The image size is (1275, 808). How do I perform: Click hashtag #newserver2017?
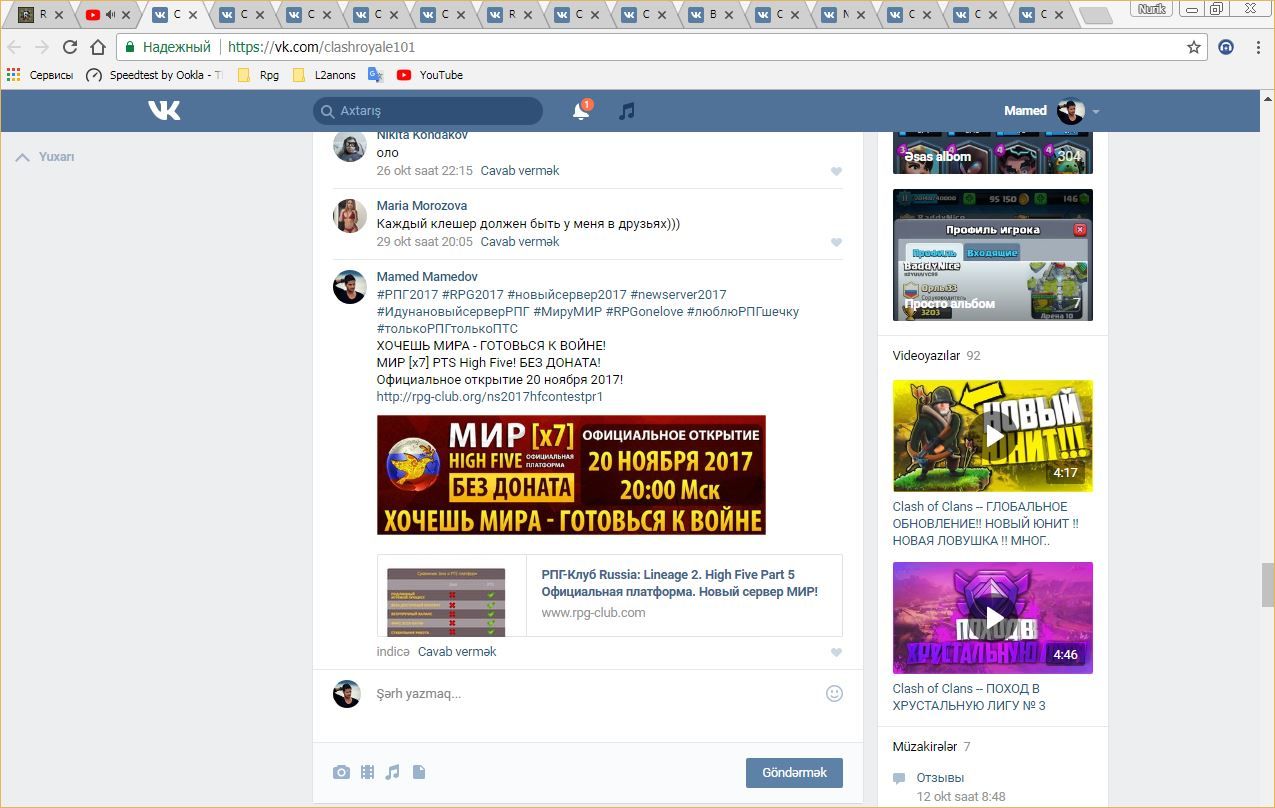coord(678,295)
